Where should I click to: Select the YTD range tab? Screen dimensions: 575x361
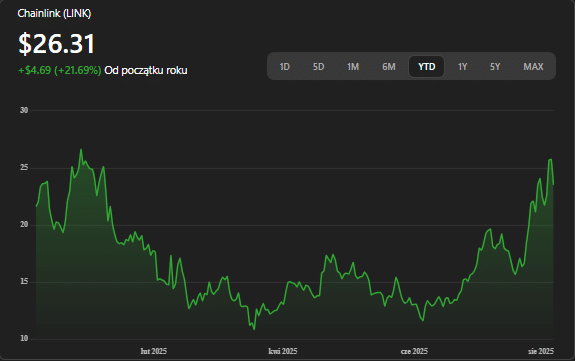[426, 66]
